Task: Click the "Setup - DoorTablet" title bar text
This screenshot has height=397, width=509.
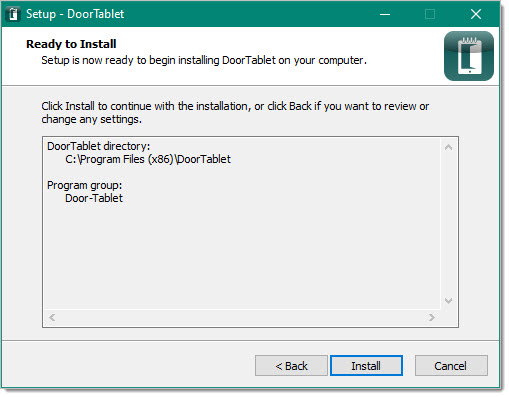Action: [75, 14]
